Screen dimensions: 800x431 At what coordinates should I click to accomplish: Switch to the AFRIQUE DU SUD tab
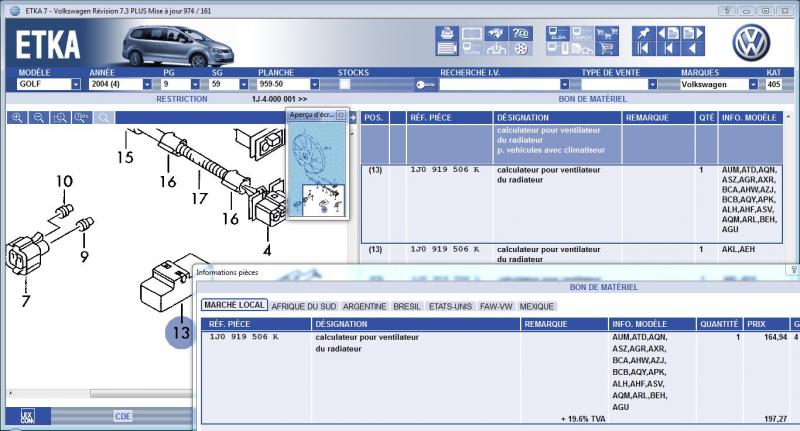coord(304,307)
